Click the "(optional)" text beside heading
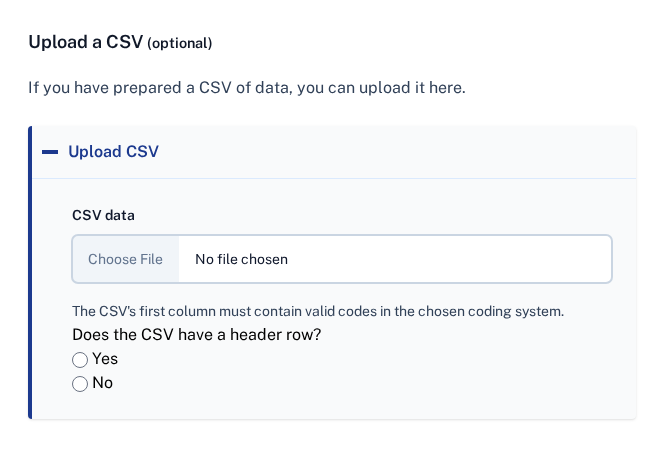 [x=180, y=43]
